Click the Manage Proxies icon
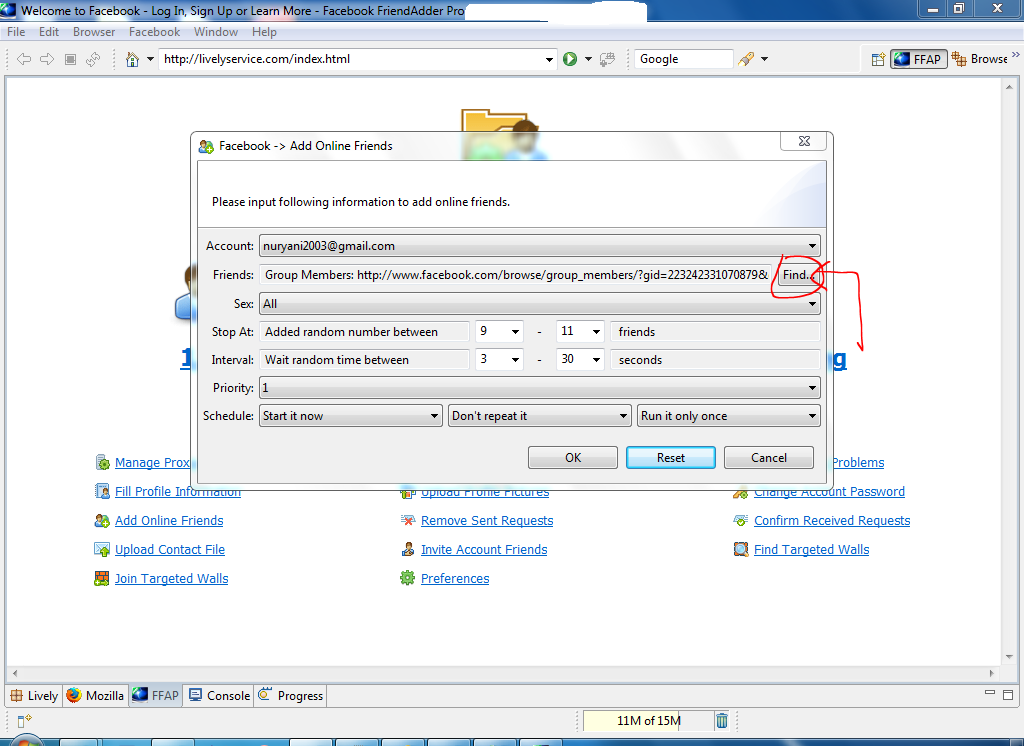 (x=103, y=462)
